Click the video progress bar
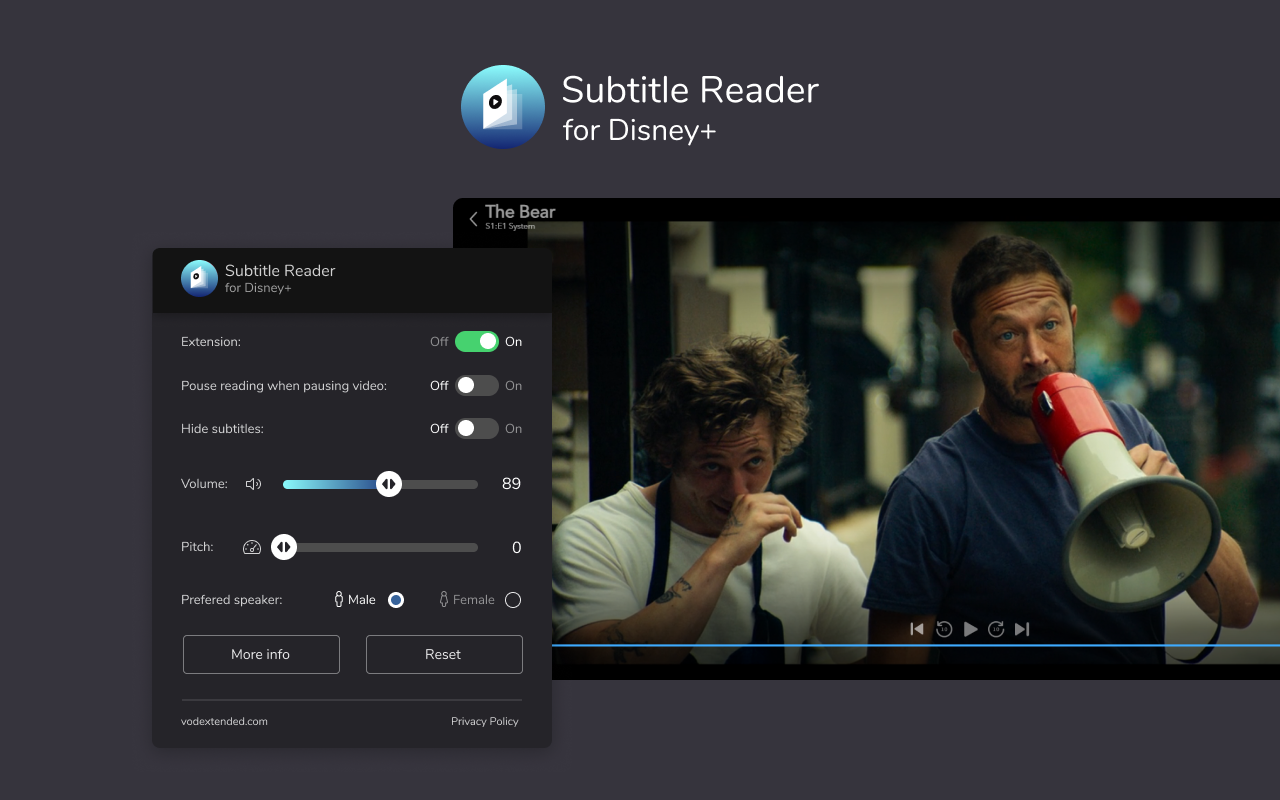The width and height of the screenshot is (1280, 800). 916,645
